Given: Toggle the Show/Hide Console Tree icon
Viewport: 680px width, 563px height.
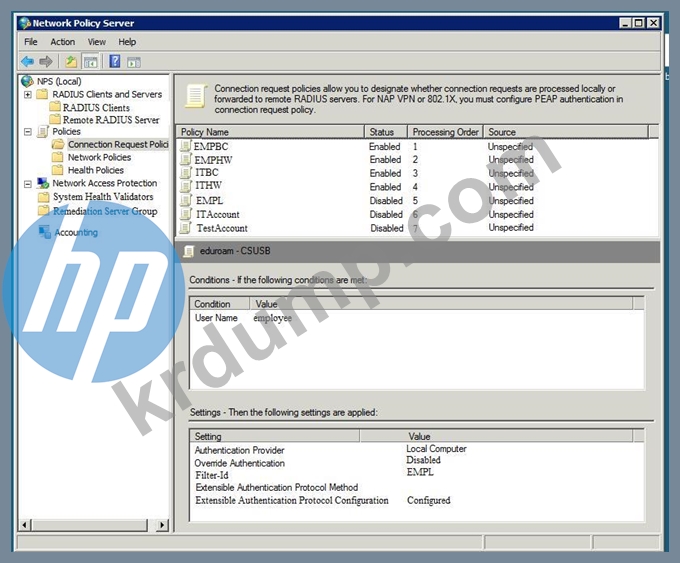Looking at the screenshot, I should (x=91, y=62).
